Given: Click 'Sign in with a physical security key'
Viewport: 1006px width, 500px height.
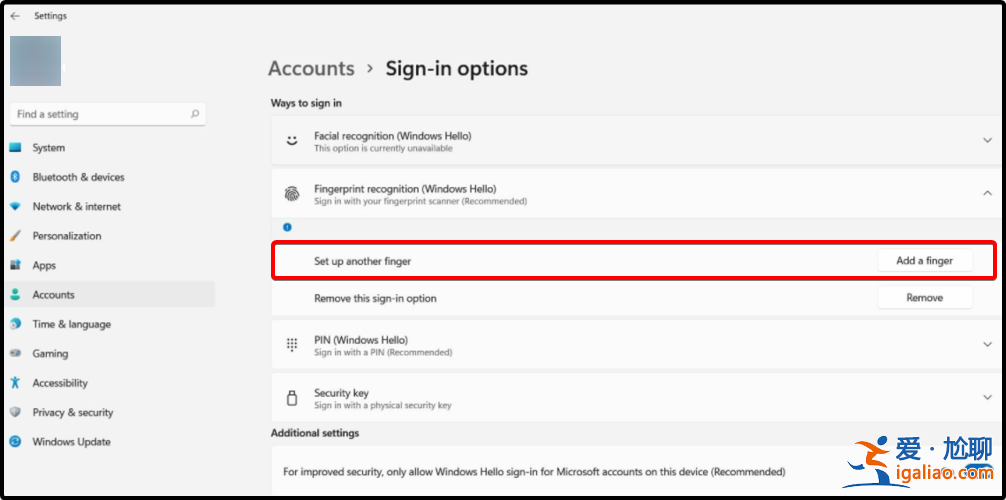Looking at the screenshot, I should (x=383, y=406).
